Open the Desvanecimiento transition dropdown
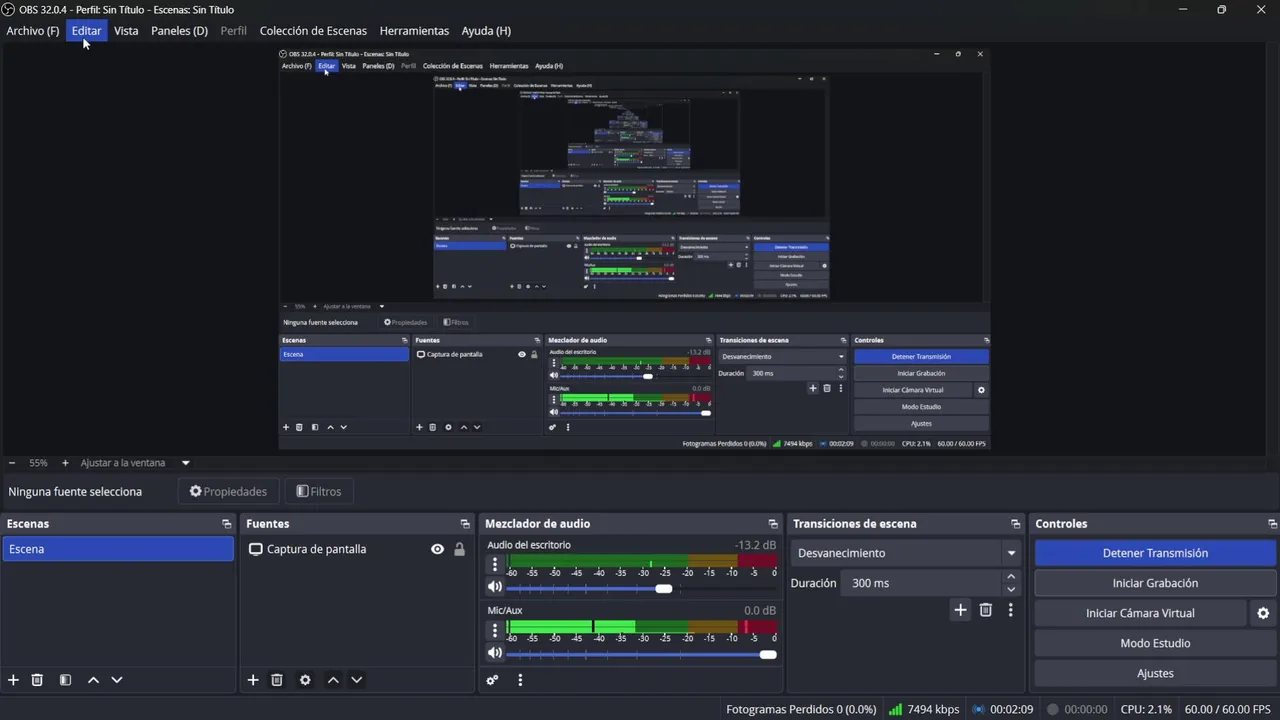Viewport: 1280px width, 720px height. (x=906, y=553)
